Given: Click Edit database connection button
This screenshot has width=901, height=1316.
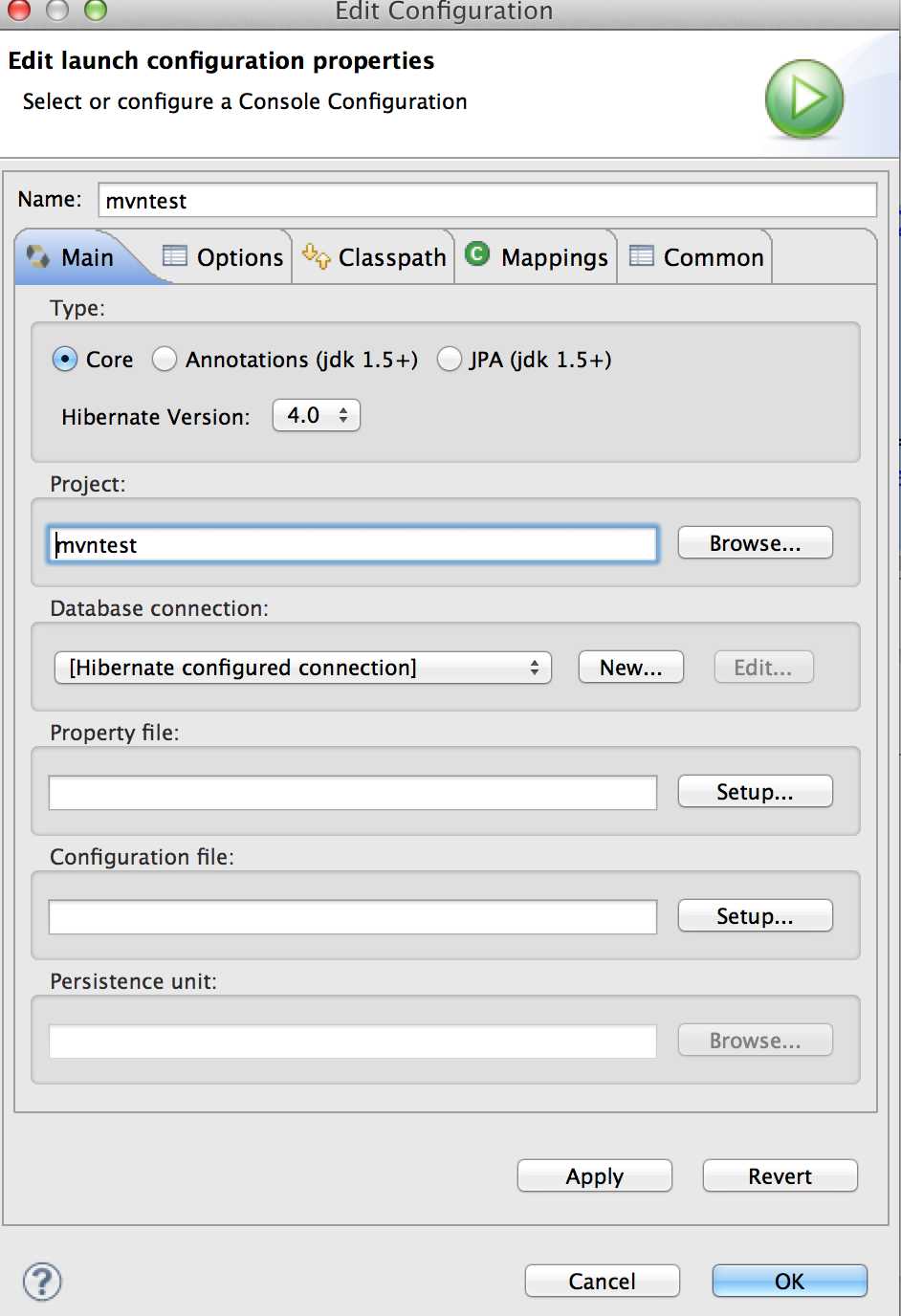Looking at the screenshot, I should (x=763, y=668).
